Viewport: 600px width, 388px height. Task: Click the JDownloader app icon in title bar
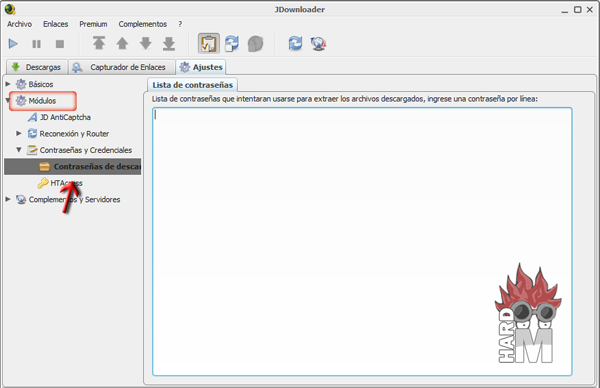coord(10,9)
